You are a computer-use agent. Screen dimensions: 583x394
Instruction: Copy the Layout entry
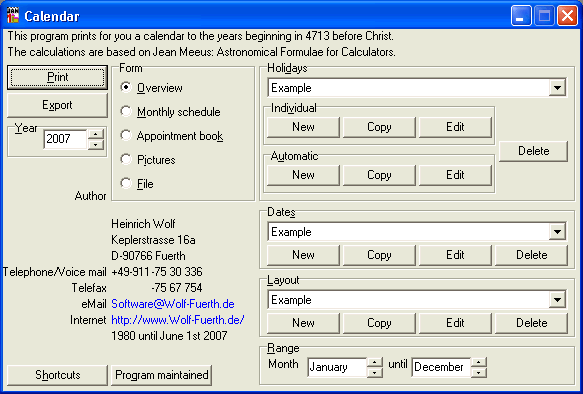click(379, 323)
